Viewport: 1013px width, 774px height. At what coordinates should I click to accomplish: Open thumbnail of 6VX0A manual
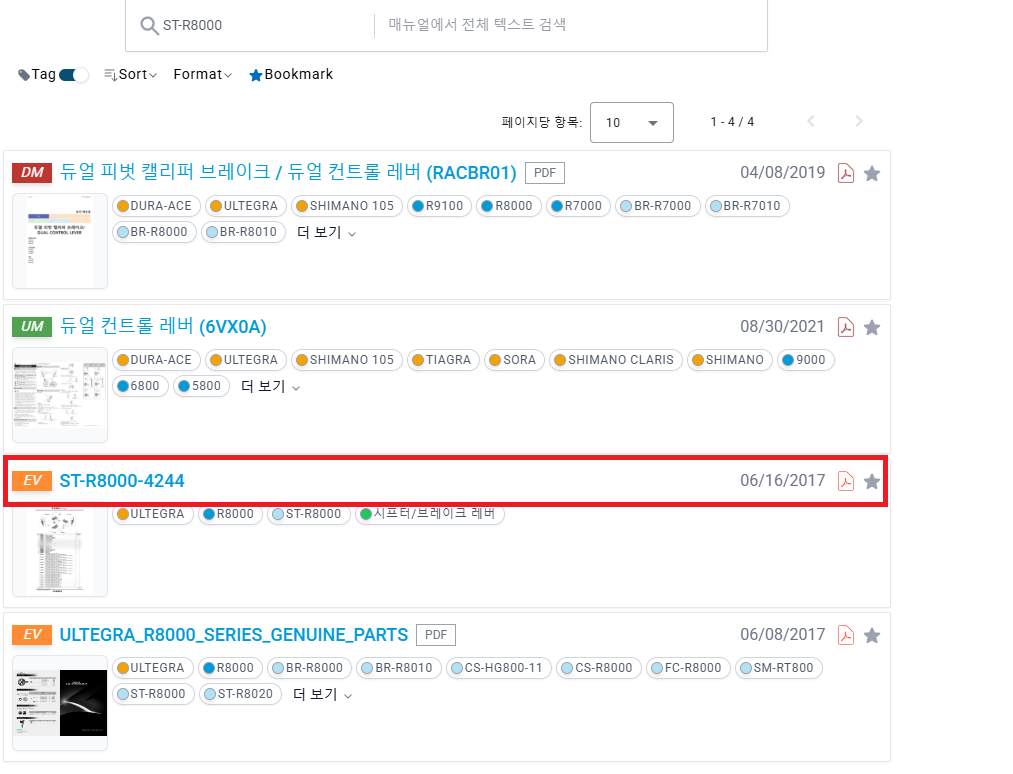point(59,395)
